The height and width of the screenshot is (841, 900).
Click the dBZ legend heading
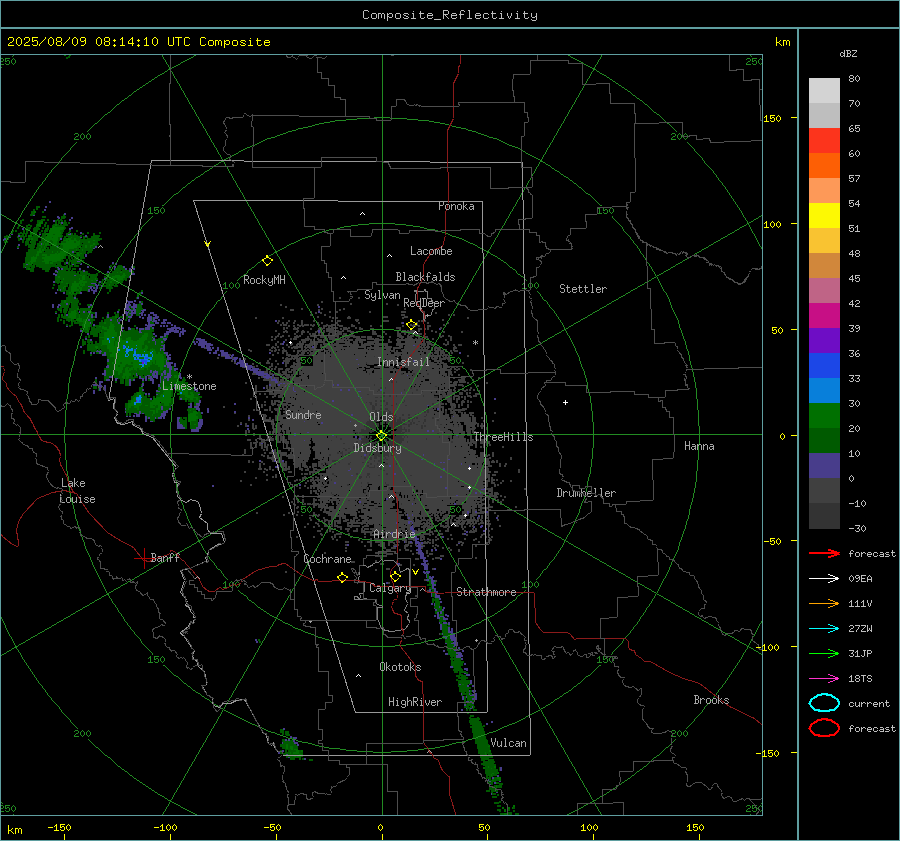[848, 53]
